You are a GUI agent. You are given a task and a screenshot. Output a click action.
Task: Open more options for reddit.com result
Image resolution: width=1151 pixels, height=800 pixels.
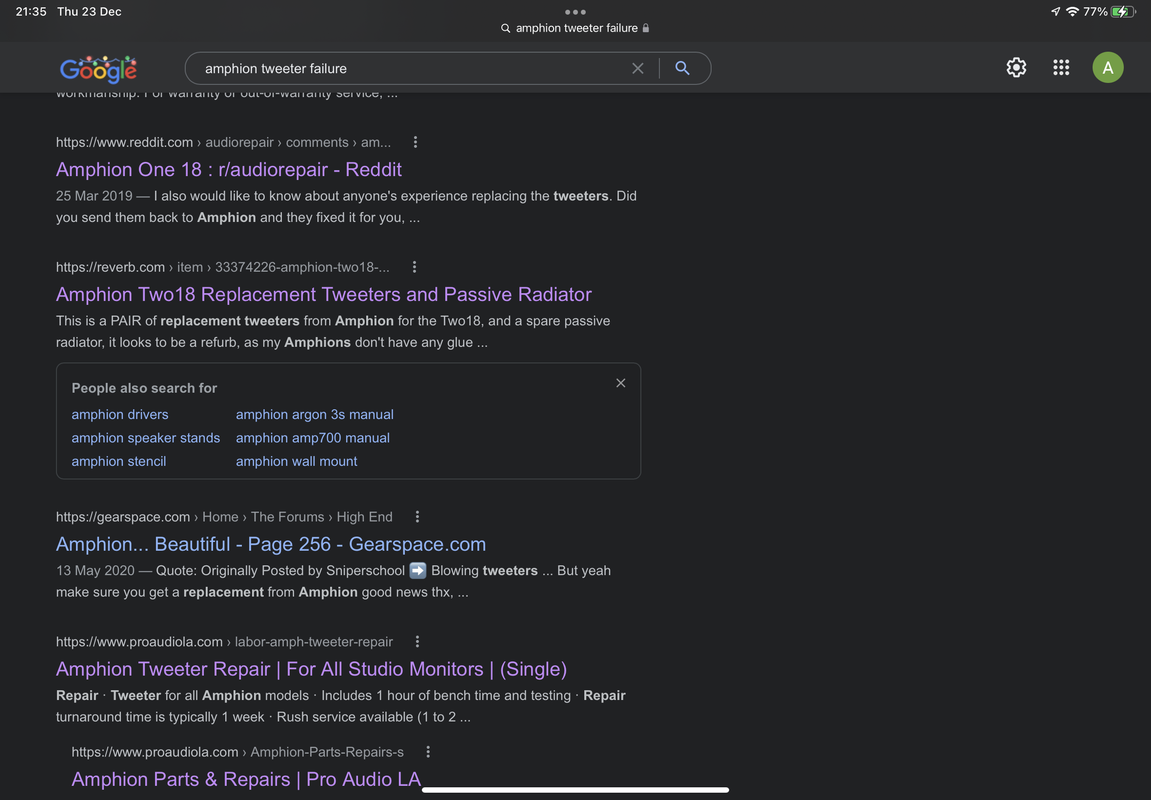coord(415,142)
